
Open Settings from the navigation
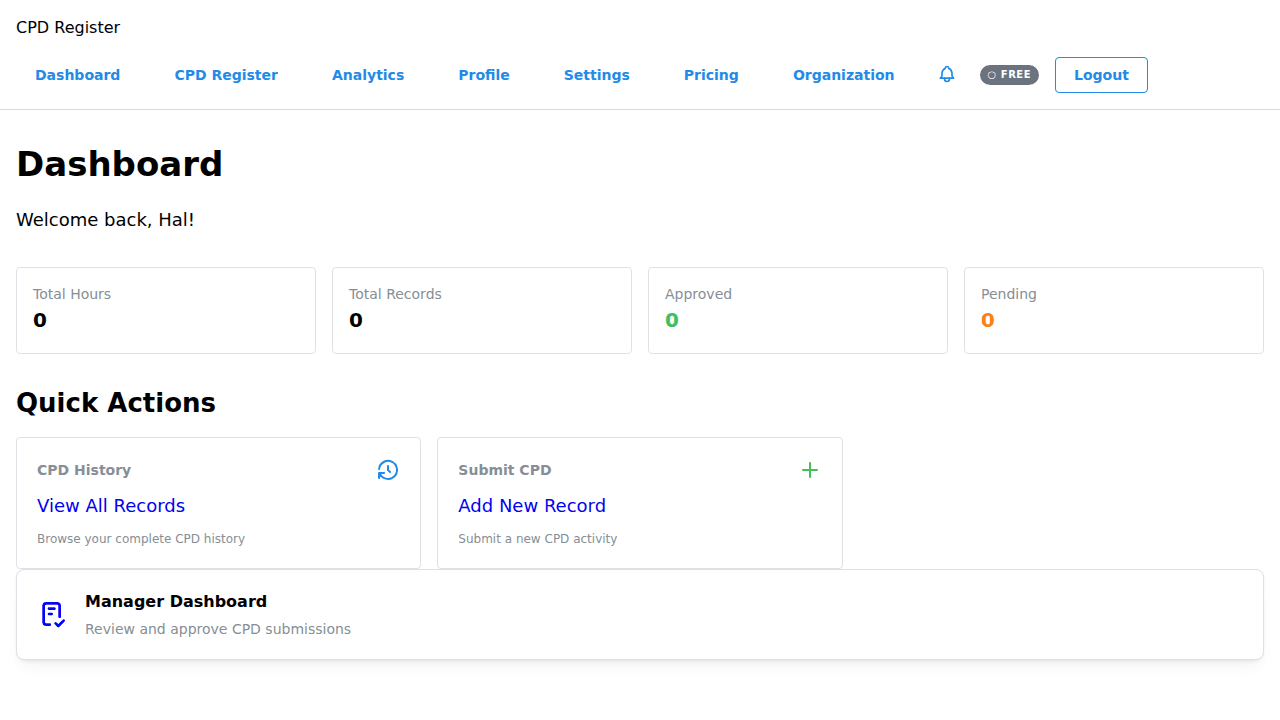coord(596,75)
